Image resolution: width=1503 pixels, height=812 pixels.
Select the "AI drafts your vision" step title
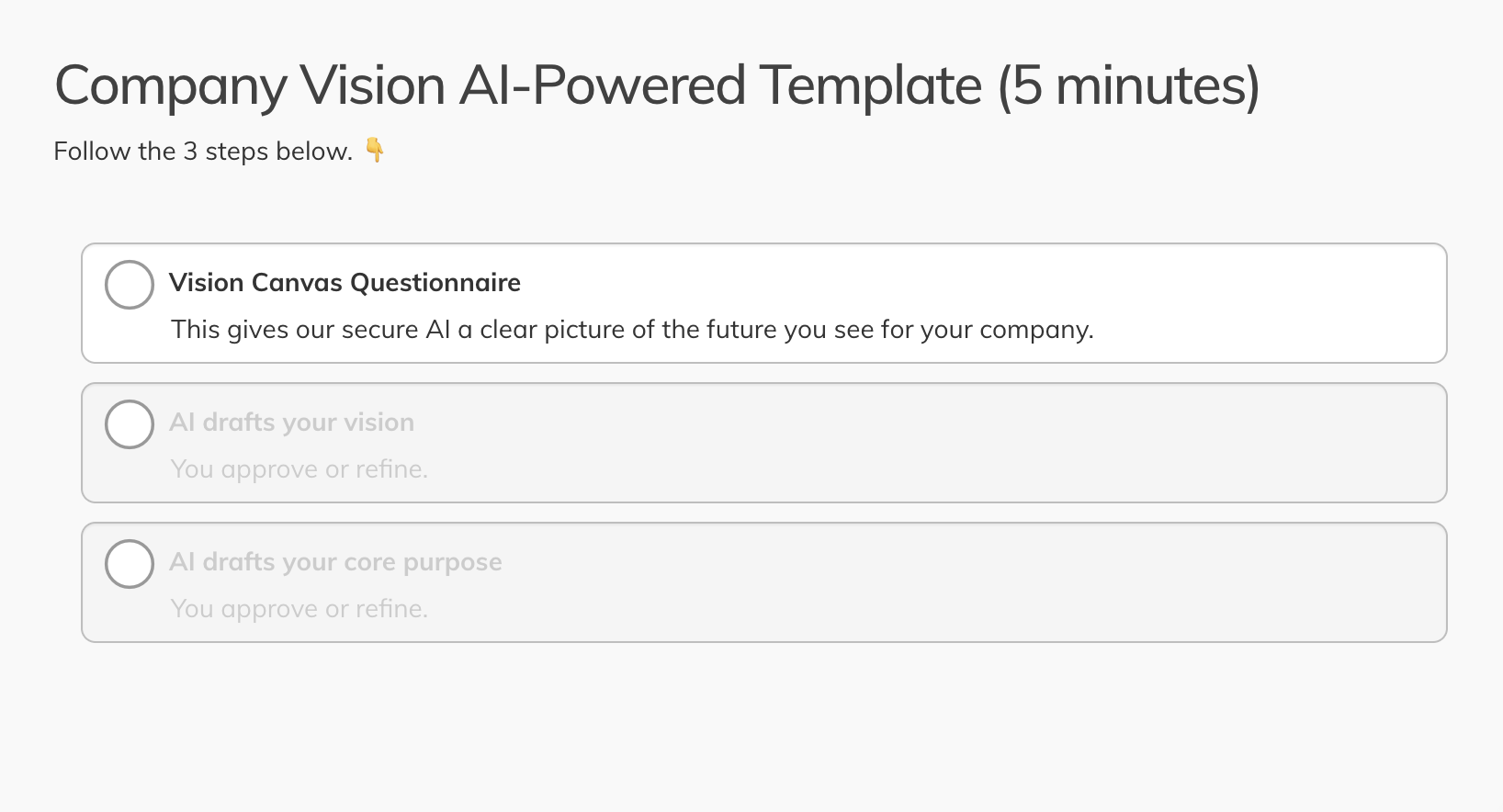[x=291, y=423]
